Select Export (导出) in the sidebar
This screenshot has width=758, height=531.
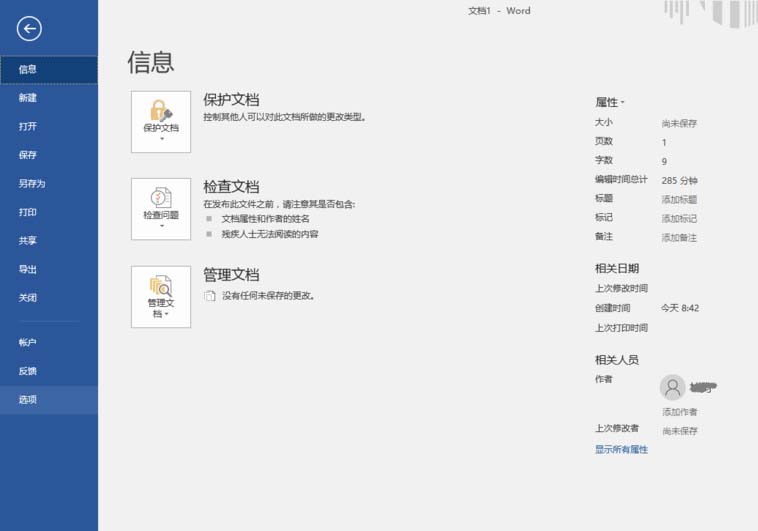[28, 269]
